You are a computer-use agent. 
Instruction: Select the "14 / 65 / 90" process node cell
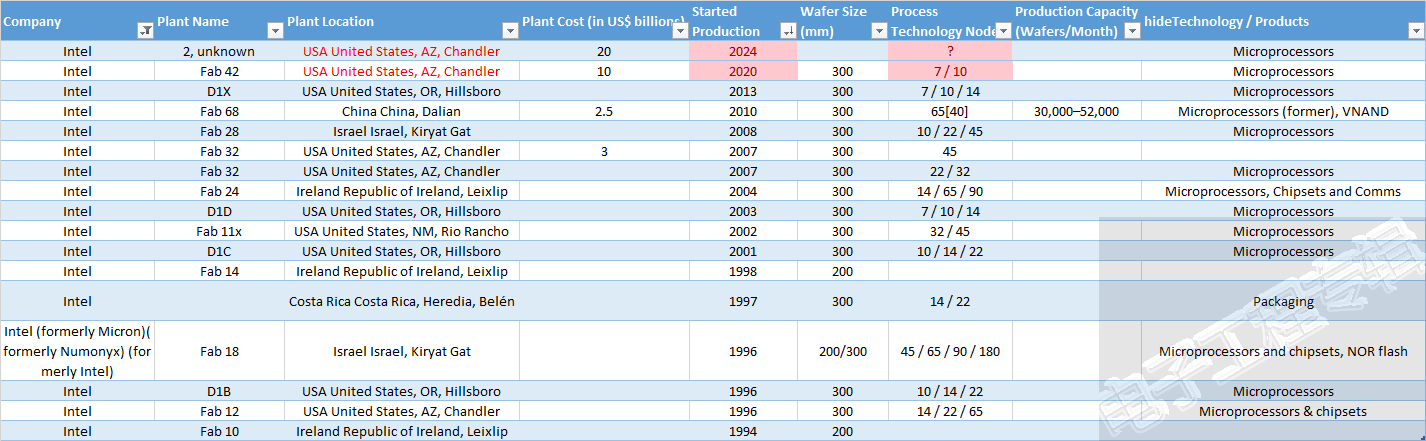pyautogui.click(x=950, y=191)
